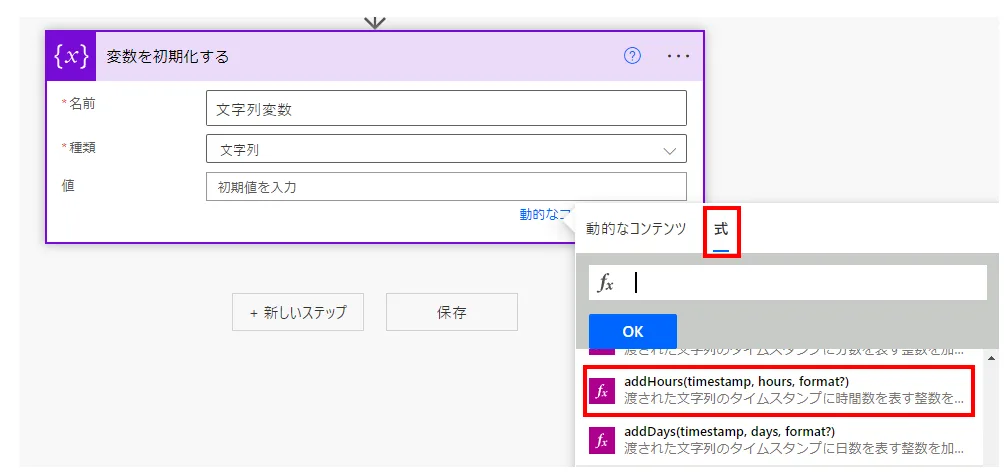Click the 名前 field containing 文字列変数
The image size is (1004, 474).
(x=446, y=109)
